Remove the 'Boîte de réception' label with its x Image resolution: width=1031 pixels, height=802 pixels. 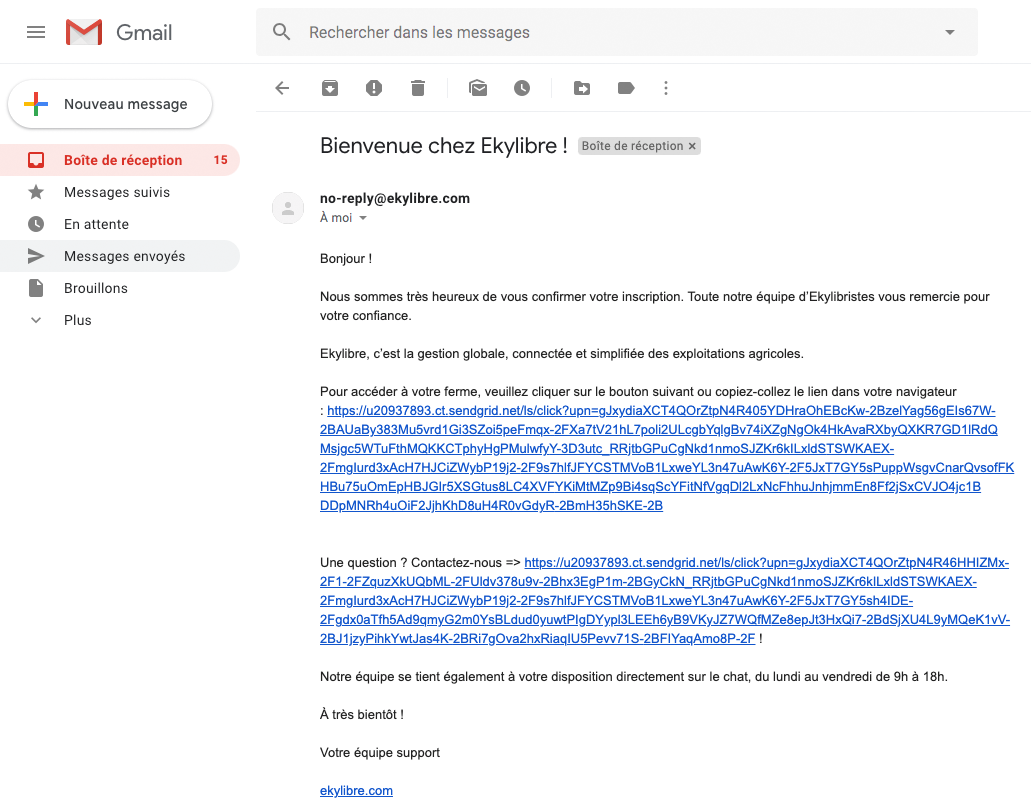tap(692, 146)
